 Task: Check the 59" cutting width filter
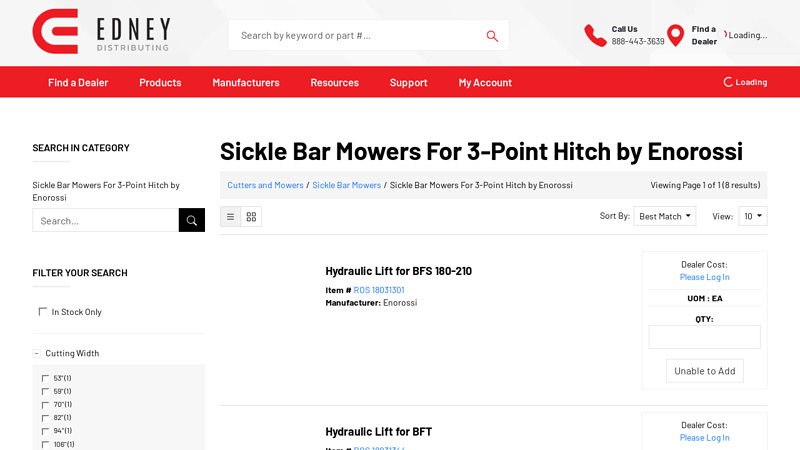coord(45,391)
